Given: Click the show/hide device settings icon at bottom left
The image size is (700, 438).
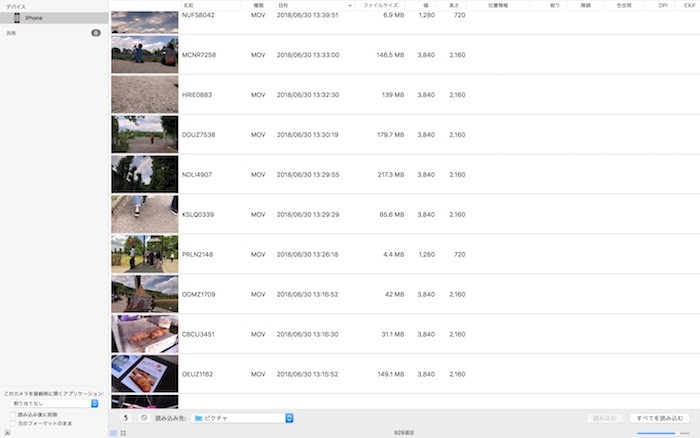Looking at the screenshot, I should point(7,432).
